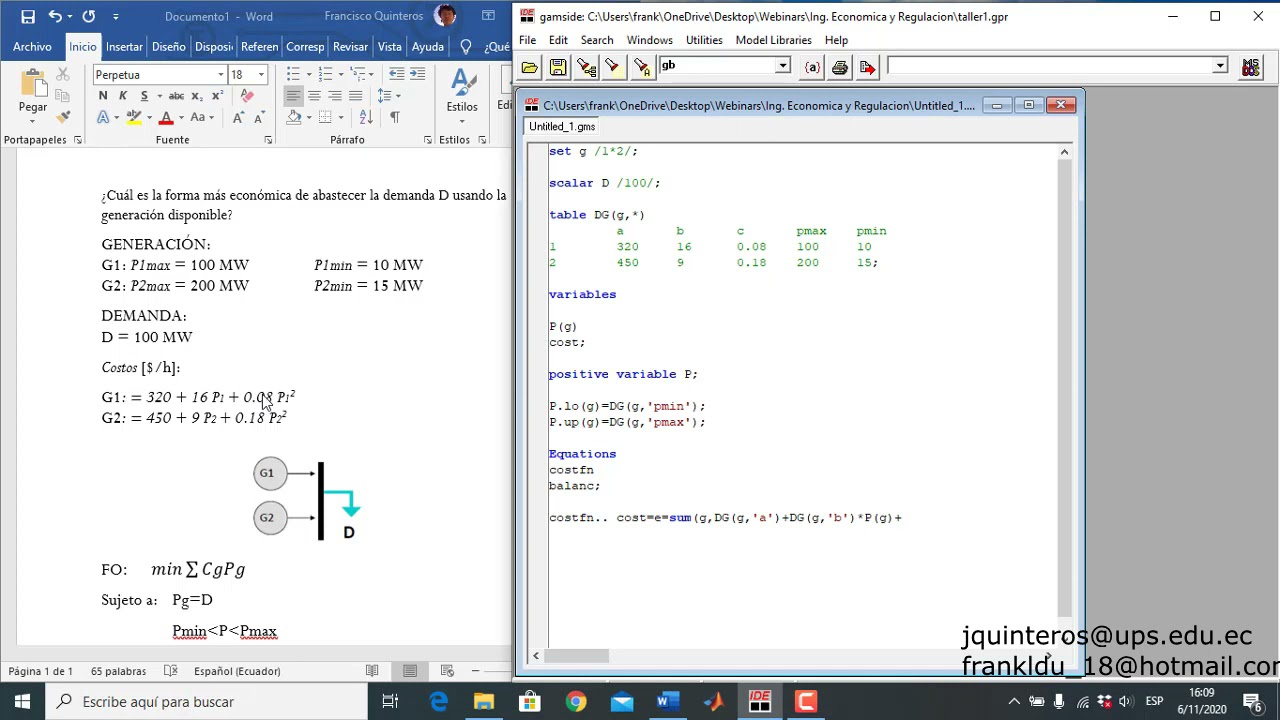Apply subscript formatting in Word
This screenshot has width=1280, height=720.
196,96
